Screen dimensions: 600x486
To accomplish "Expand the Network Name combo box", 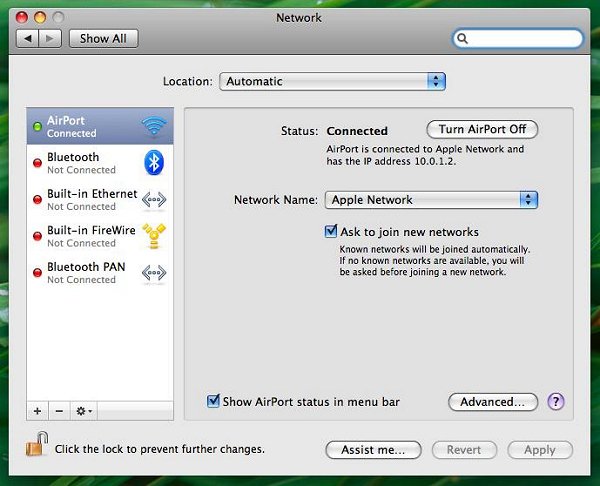I will pyautogui.click(x=528, y=200).
